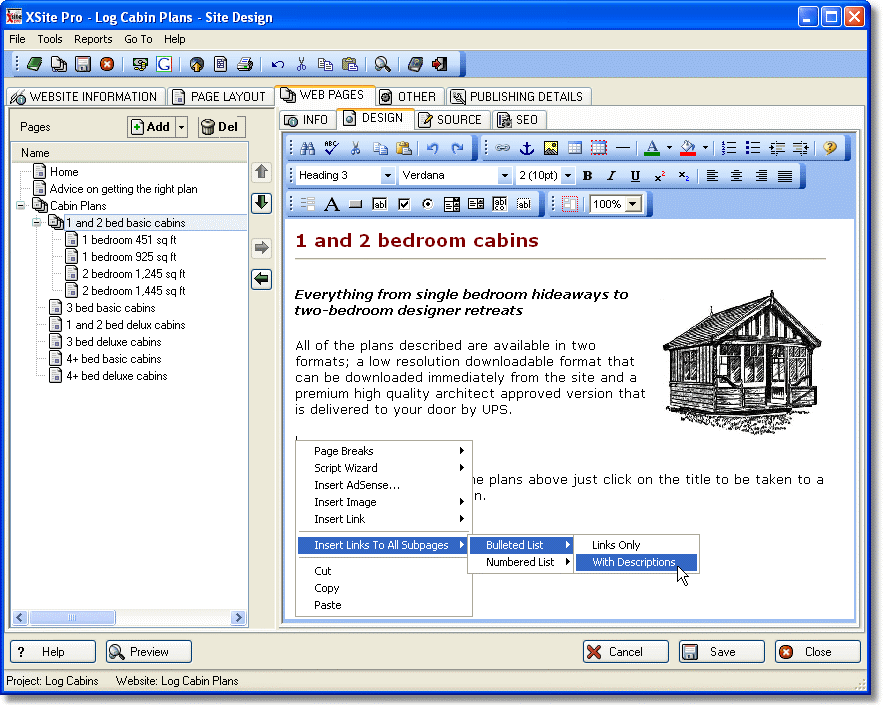Screen dimensions: 883x707
Task: Open project with the green book icon
Action: click(35, 64)
